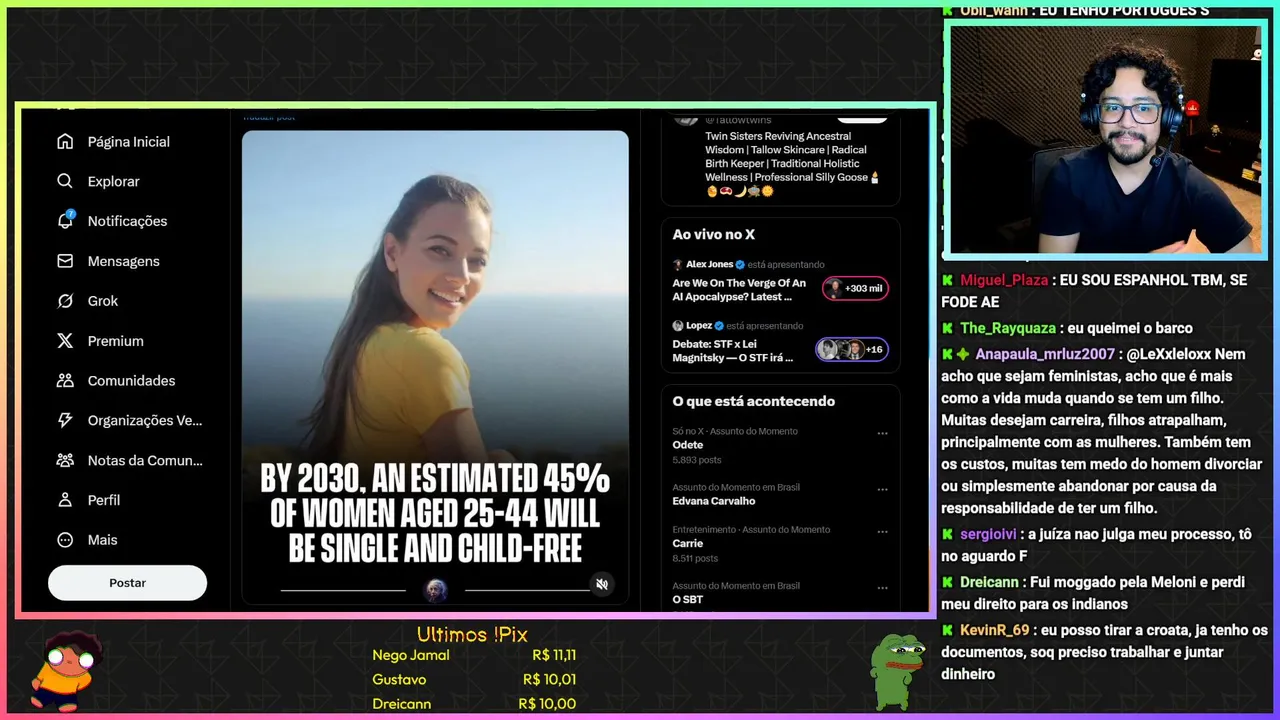
Task: Click the O que está acontecendo heading
Action: click(x=753, y=401)
